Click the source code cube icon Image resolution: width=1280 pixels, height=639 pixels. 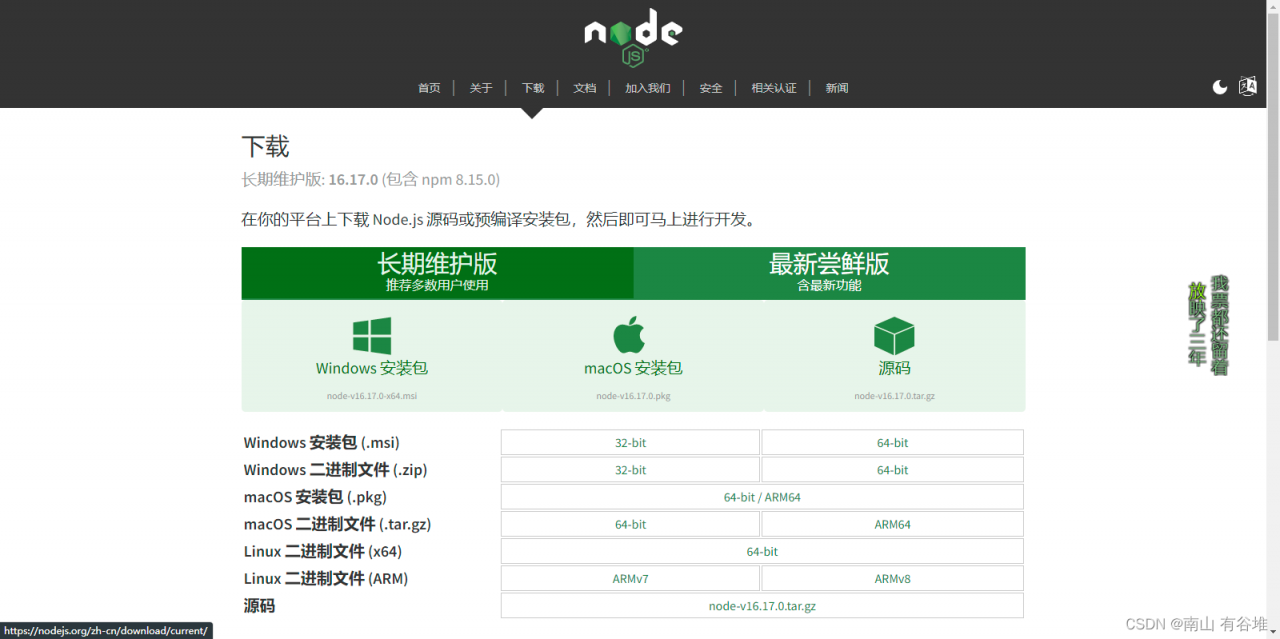tap(894, 336)
